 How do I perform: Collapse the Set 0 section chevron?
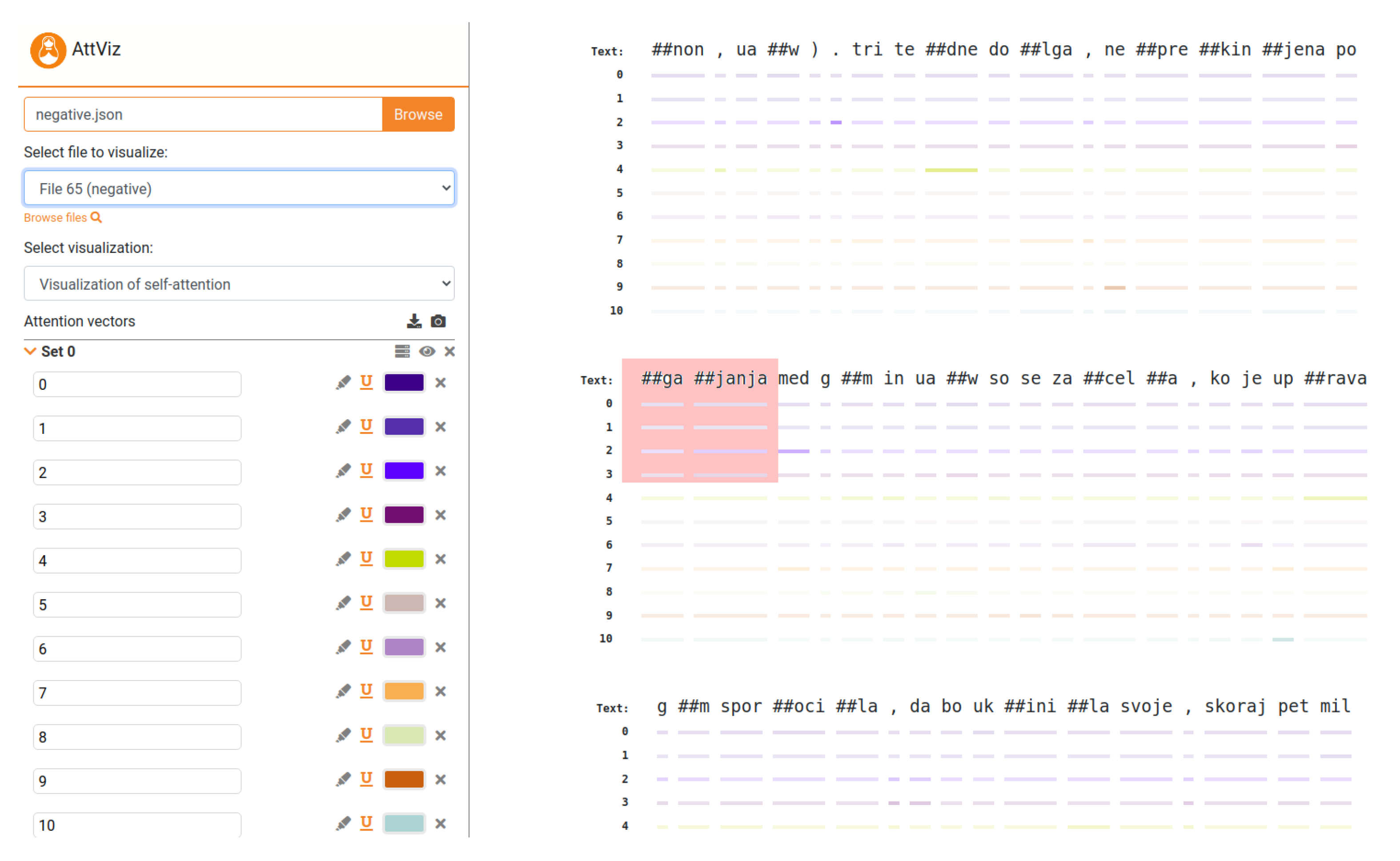(x=30, y=351)
